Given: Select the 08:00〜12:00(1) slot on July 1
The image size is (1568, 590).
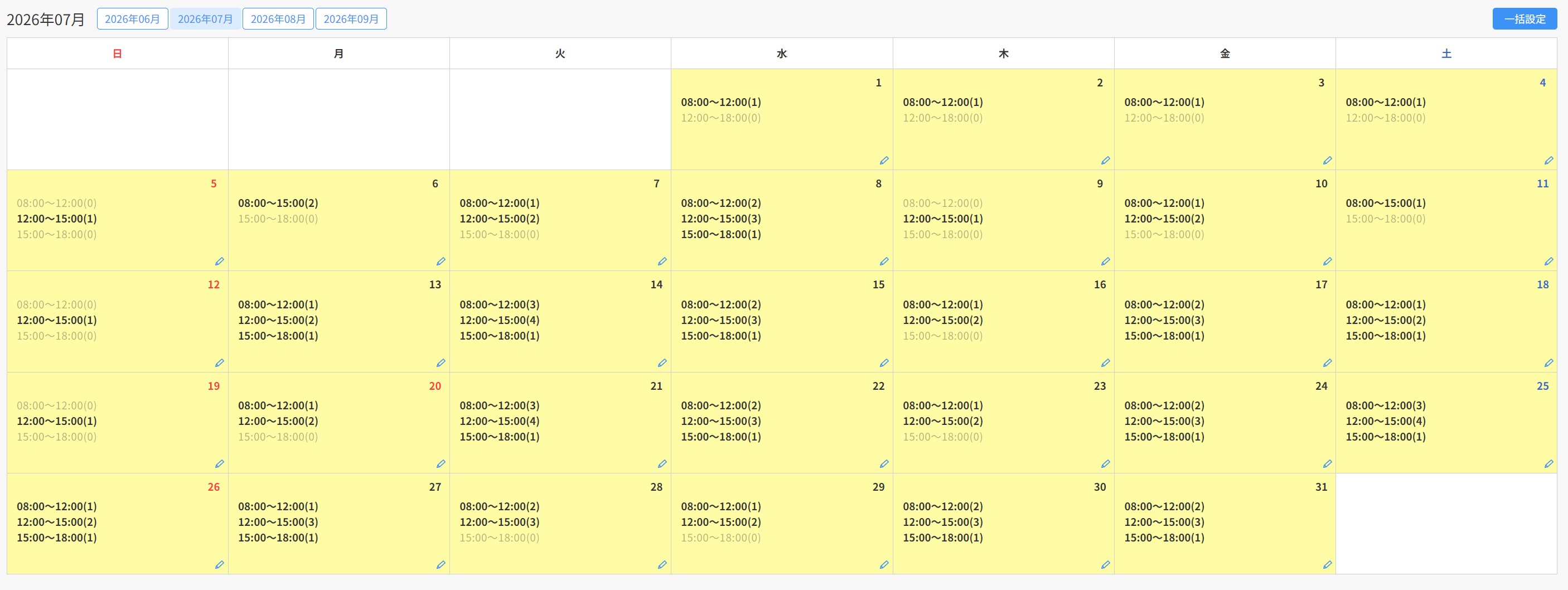Looking at the screenshot, I should (x=720, y=102).
